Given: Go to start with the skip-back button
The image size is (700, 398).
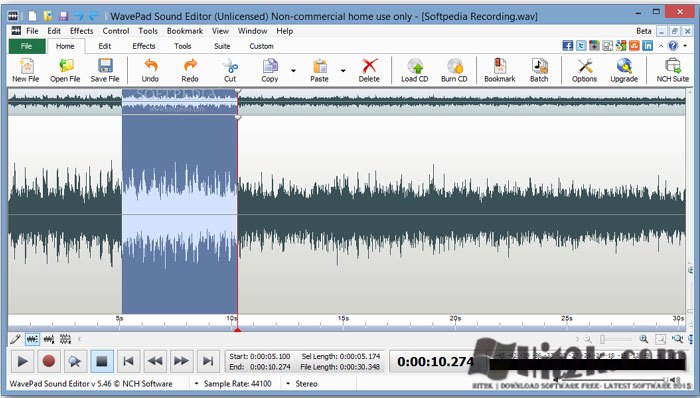Looking at the screenshot, I should pos(128,361).
